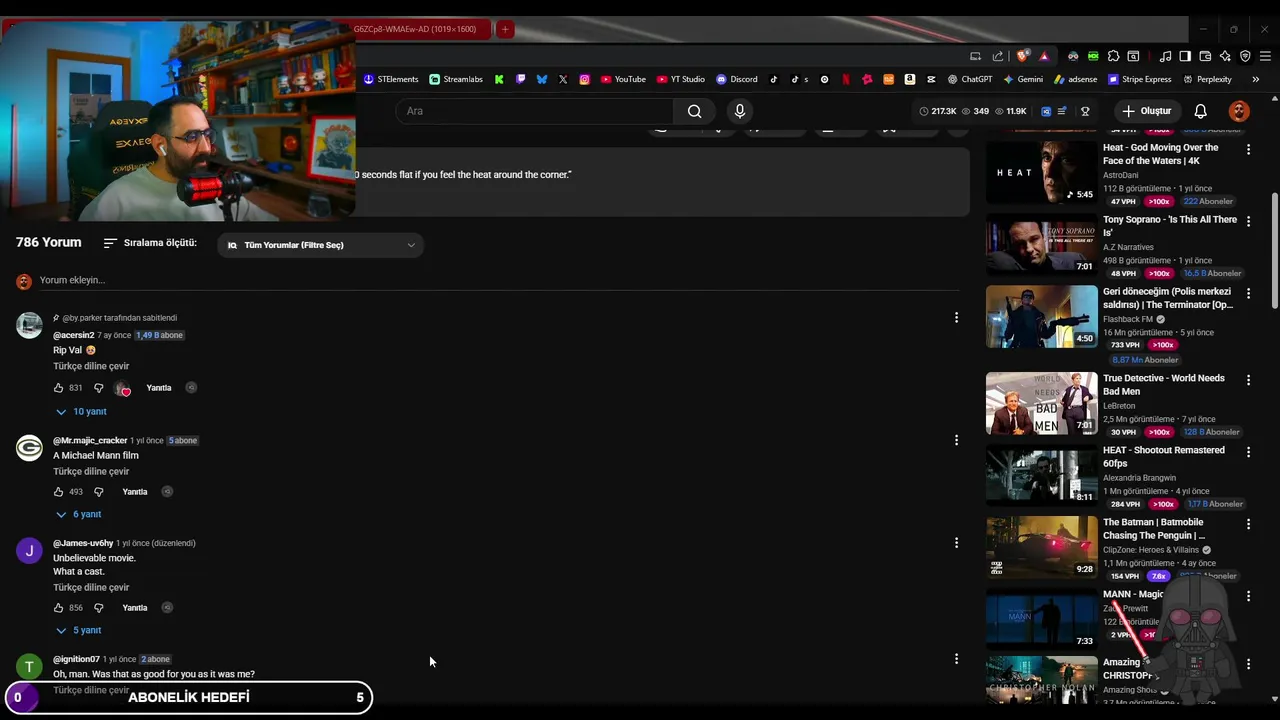This screenshot has width=1280, height=720.
Task: Dislike the 'Rip Val' comment
Action: (x=98, y=388)
